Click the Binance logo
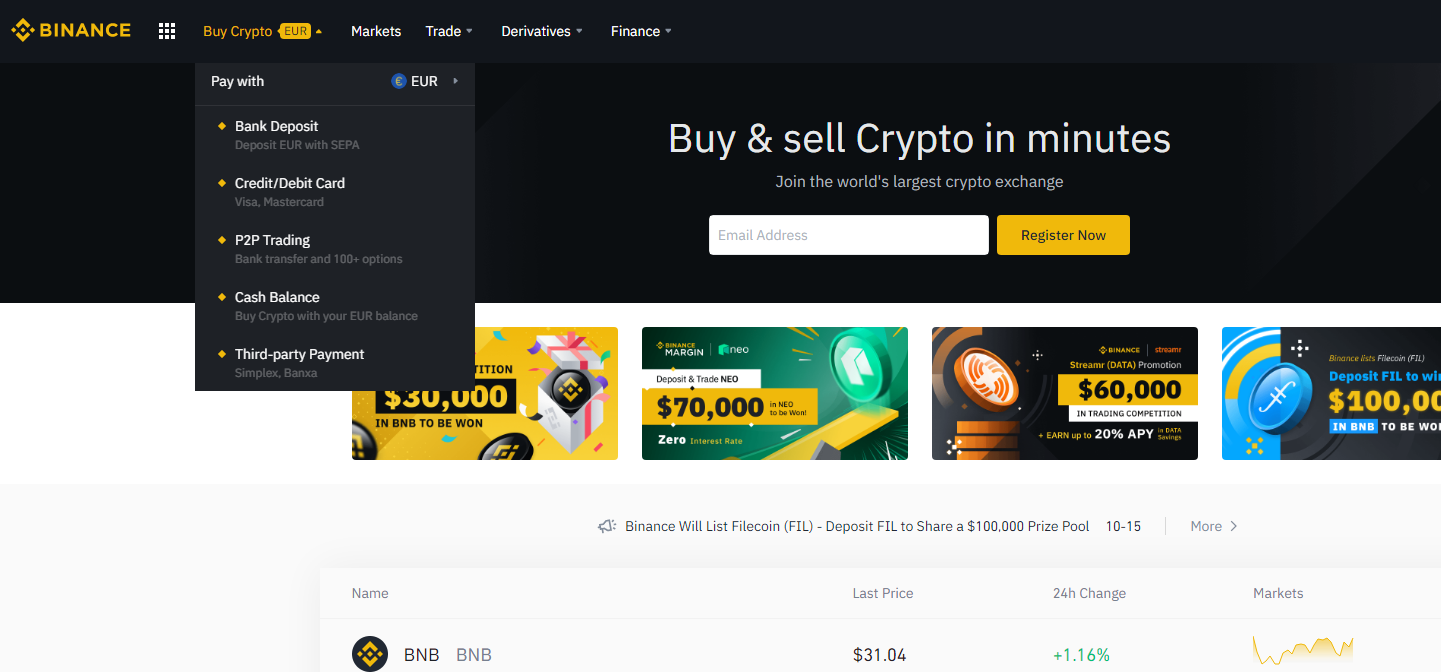Viewport: 1441px width, 672px height. (x=71, y=30)
